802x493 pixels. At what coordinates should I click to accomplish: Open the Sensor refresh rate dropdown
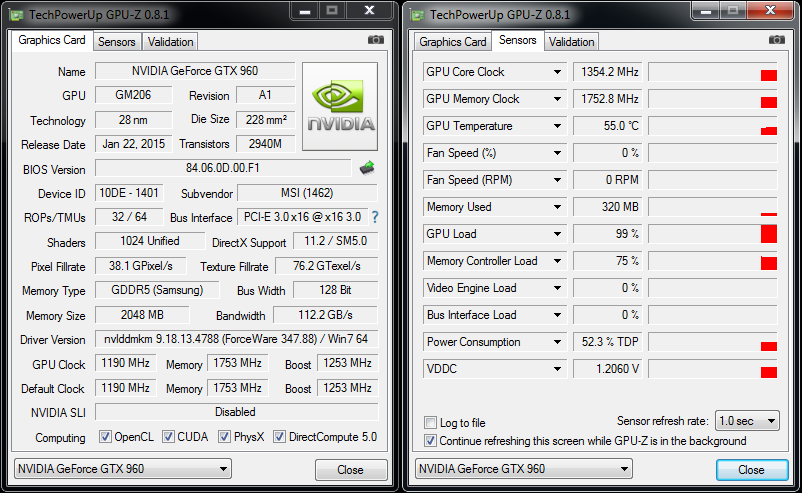747,421
